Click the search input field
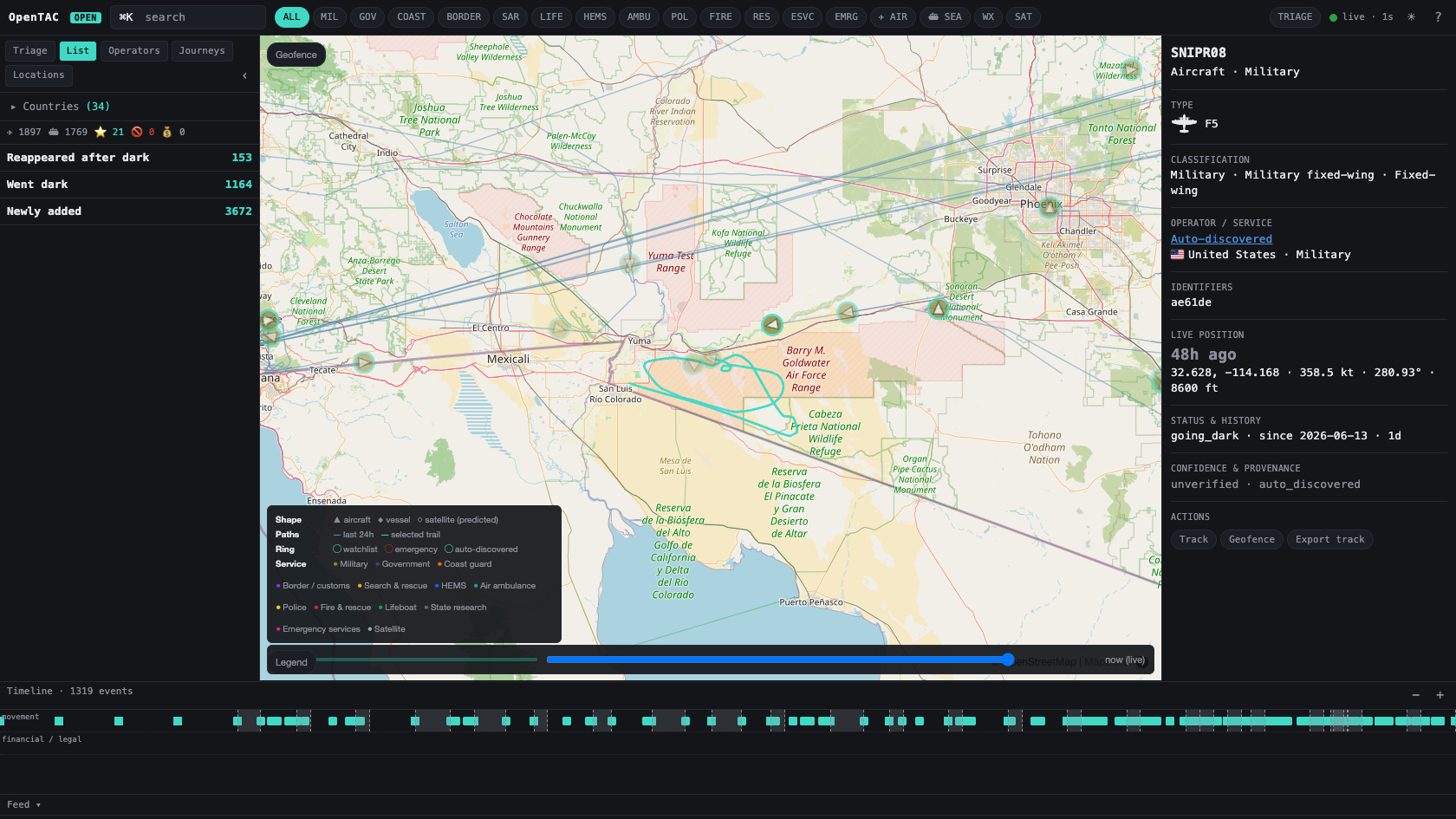This screenshot has height=819, width=1456. tap(188, 17)
